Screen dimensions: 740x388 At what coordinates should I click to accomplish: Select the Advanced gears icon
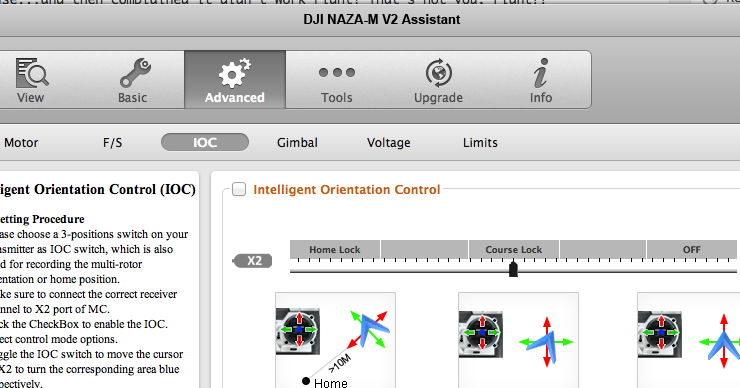tap(235, 73)
